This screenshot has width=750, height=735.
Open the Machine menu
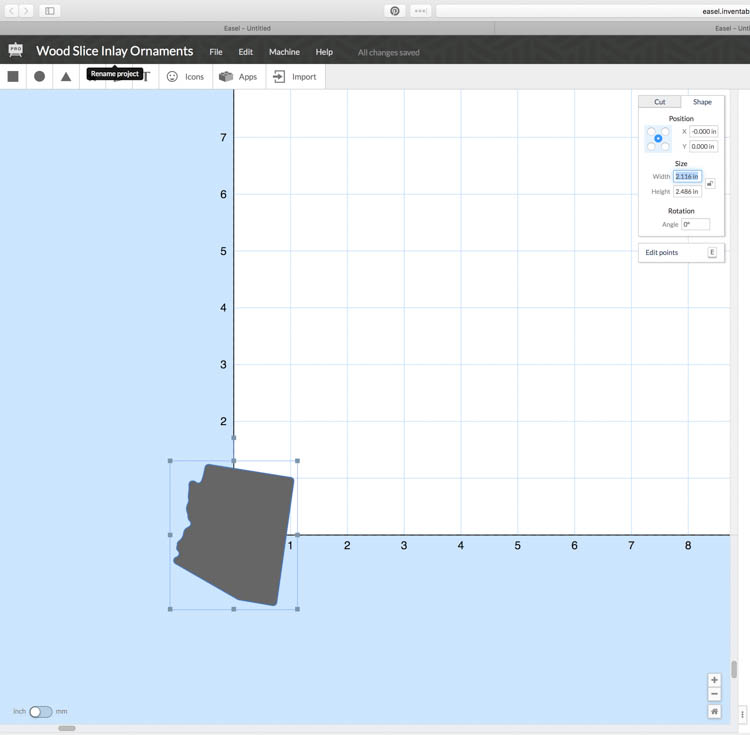[284, 52]
